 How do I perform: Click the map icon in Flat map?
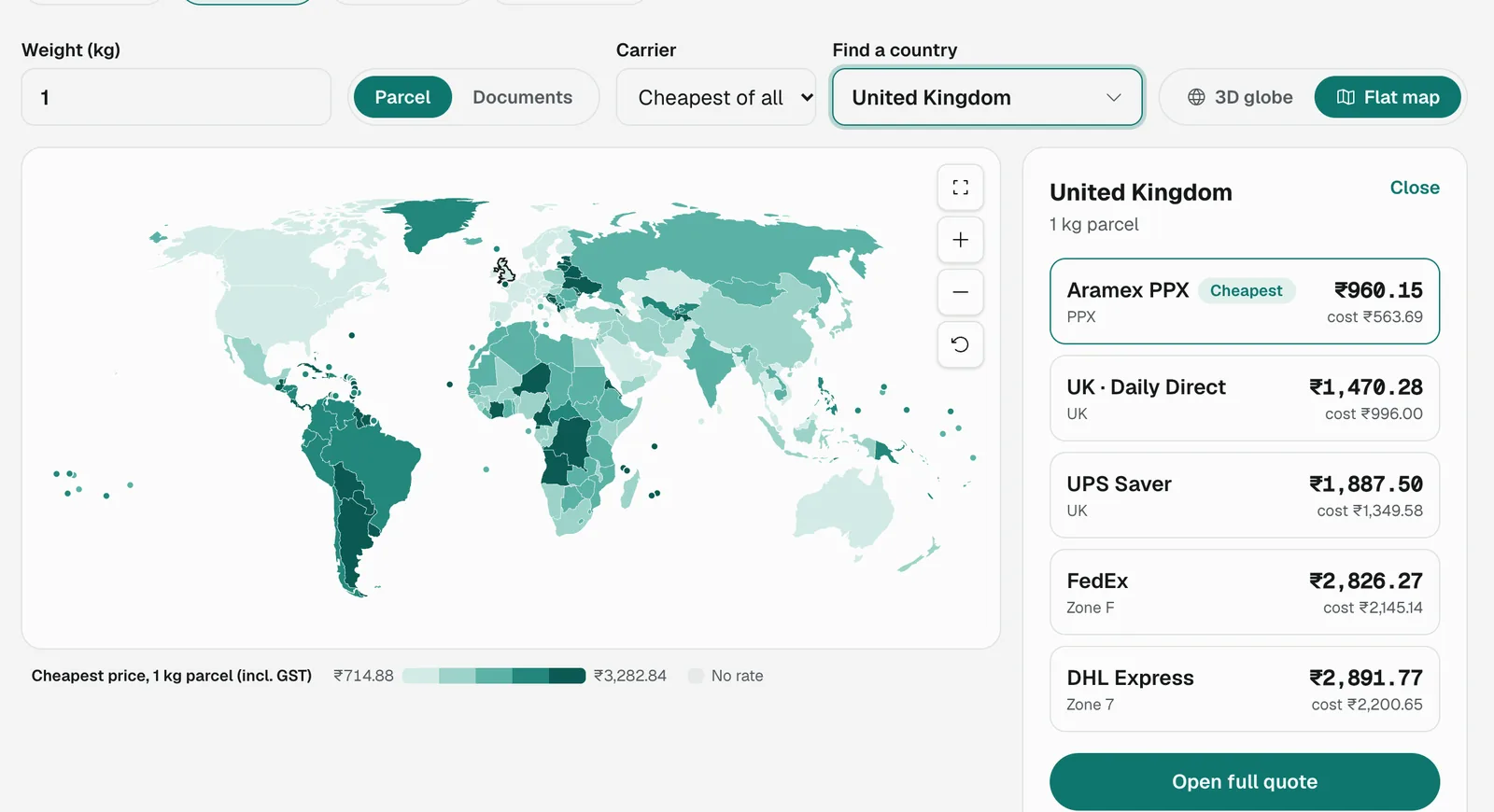pyautogui.click(x=1346, y=97)
